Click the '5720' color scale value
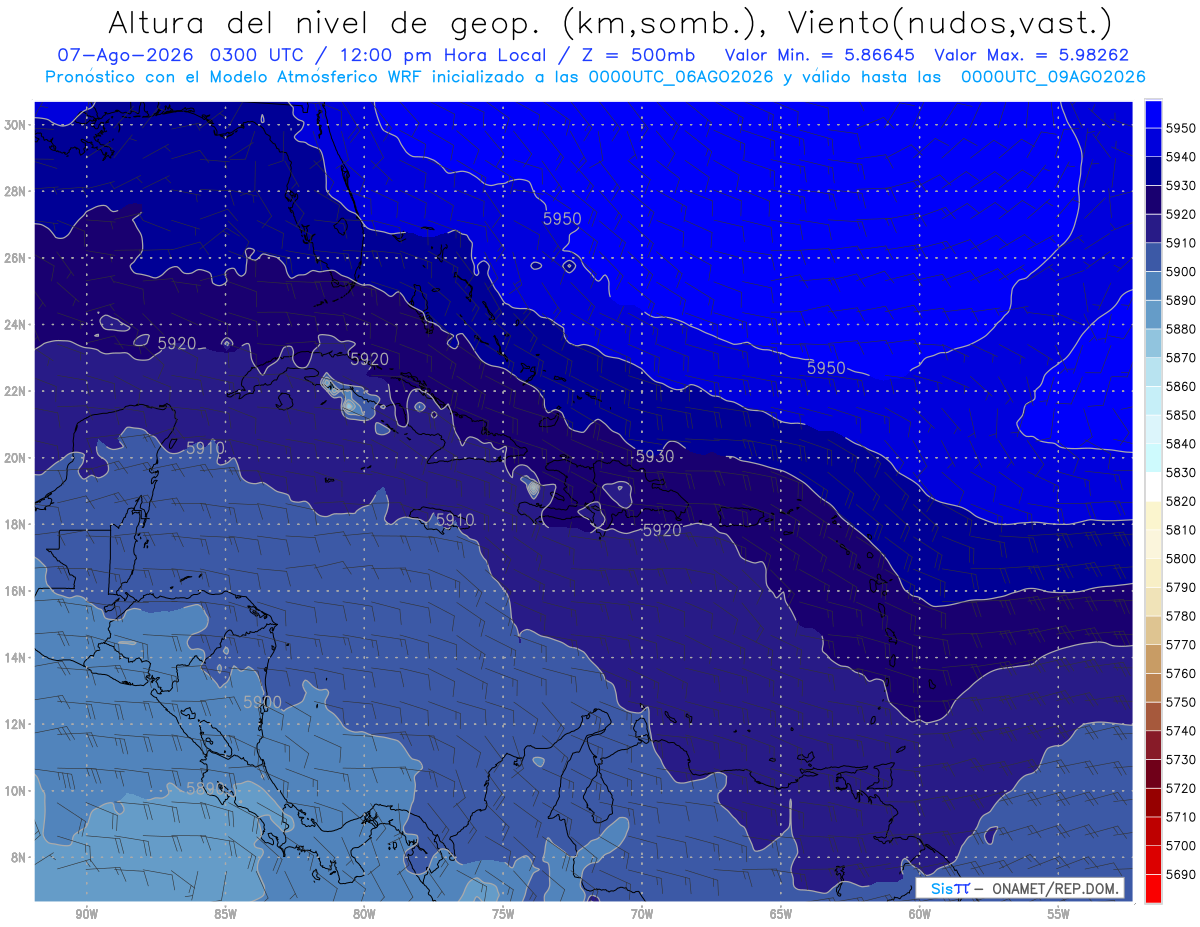The height and width of the screenshot is (927, 1200). [x=1181, y=788]
